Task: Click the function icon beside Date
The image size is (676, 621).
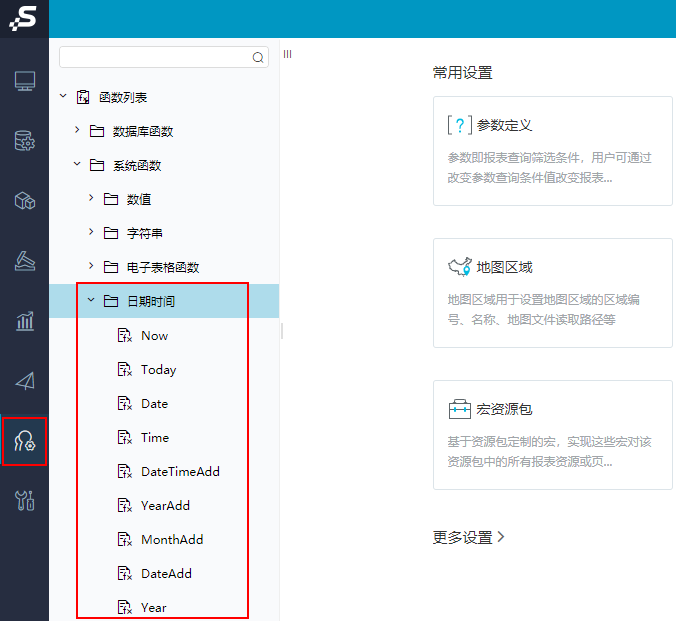Action: (x=125, y=403)
